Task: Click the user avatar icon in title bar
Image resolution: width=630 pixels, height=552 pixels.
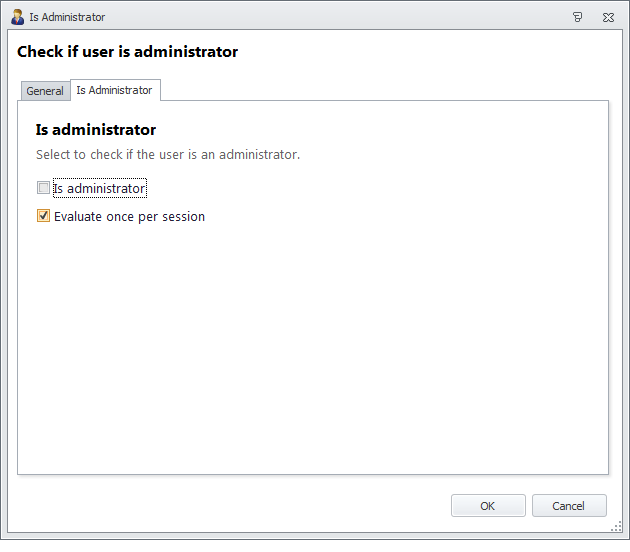Action: (17, 17)
